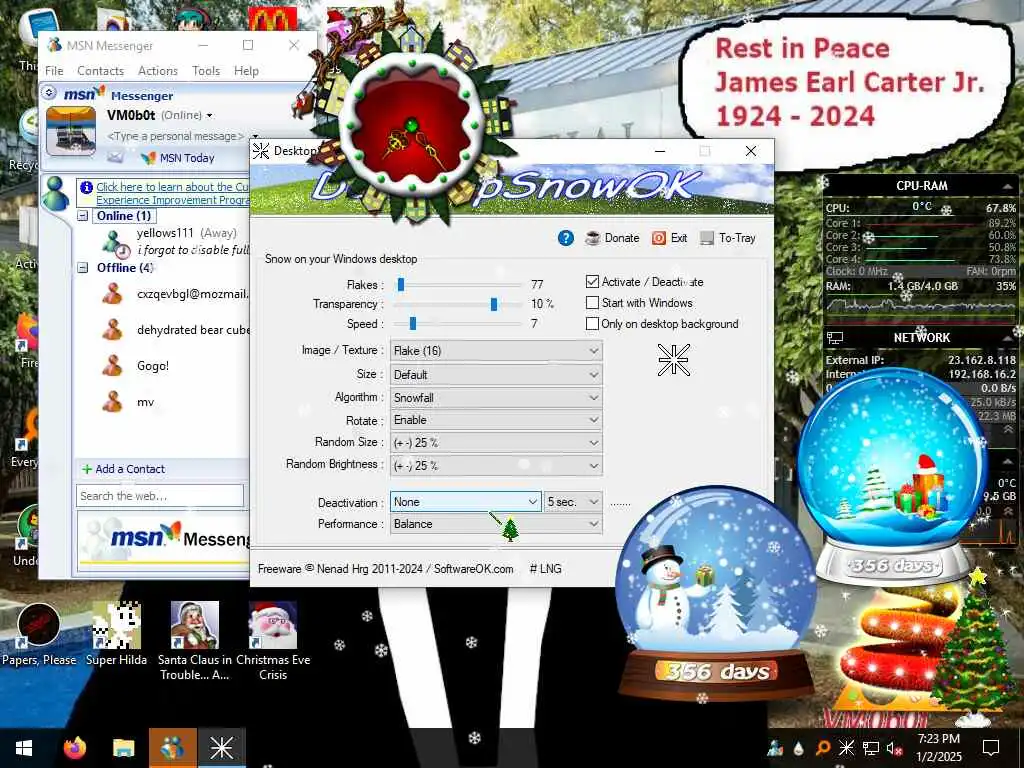Click Exit in DesktopSnowOK
This screenshot has height=768, width=1024.
(669, 238)
